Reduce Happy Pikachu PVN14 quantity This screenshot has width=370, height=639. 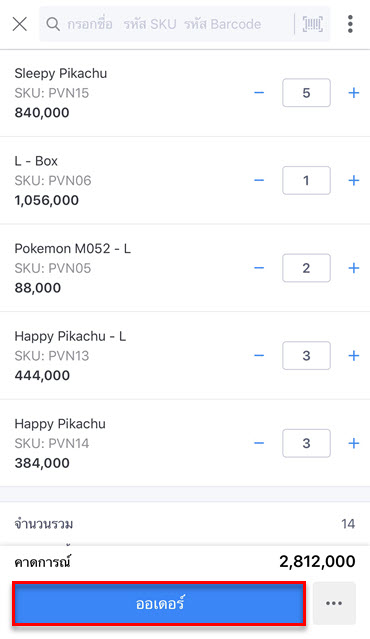click(x=259, y=443)
